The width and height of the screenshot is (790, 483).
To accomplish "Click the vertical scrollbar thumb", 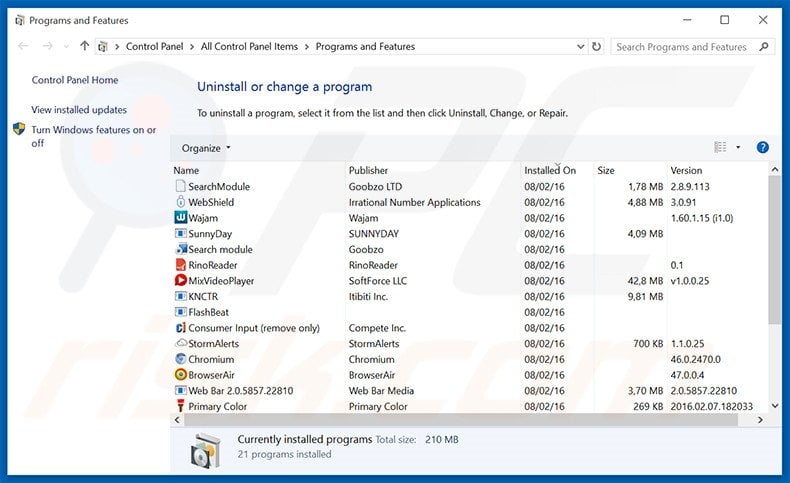I will (774, 250).
